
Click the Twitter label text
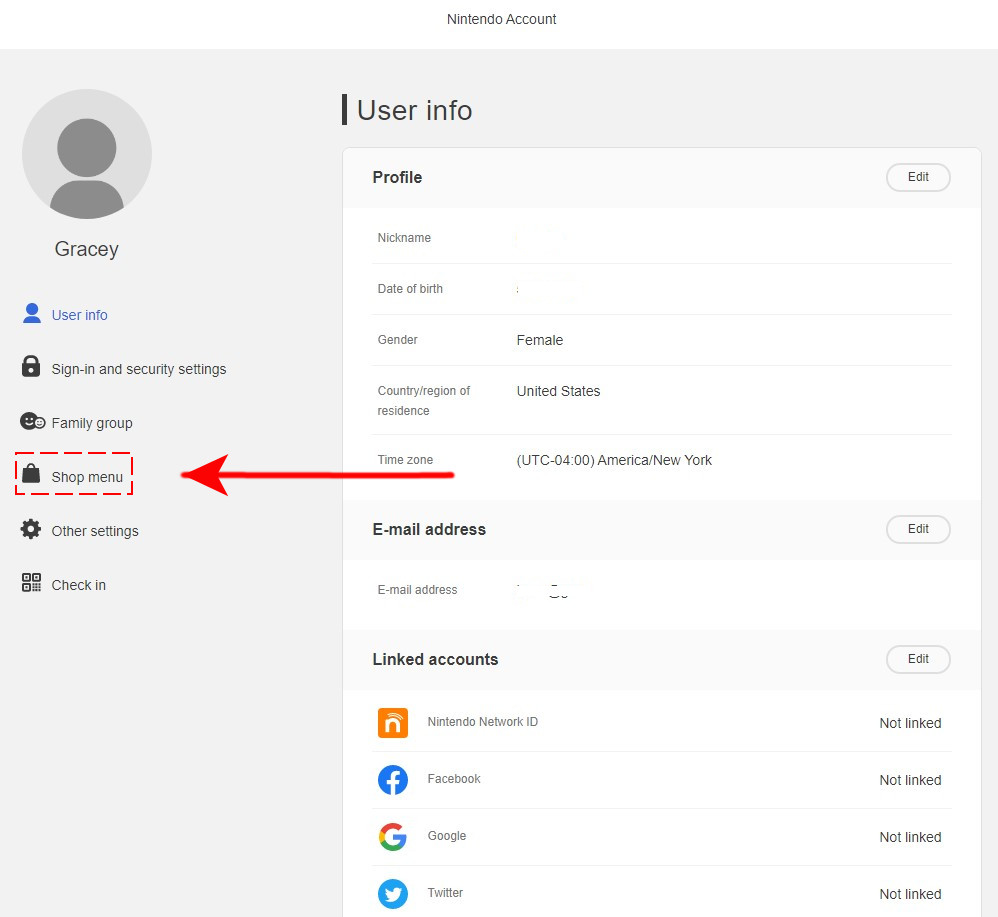[445, 893]
